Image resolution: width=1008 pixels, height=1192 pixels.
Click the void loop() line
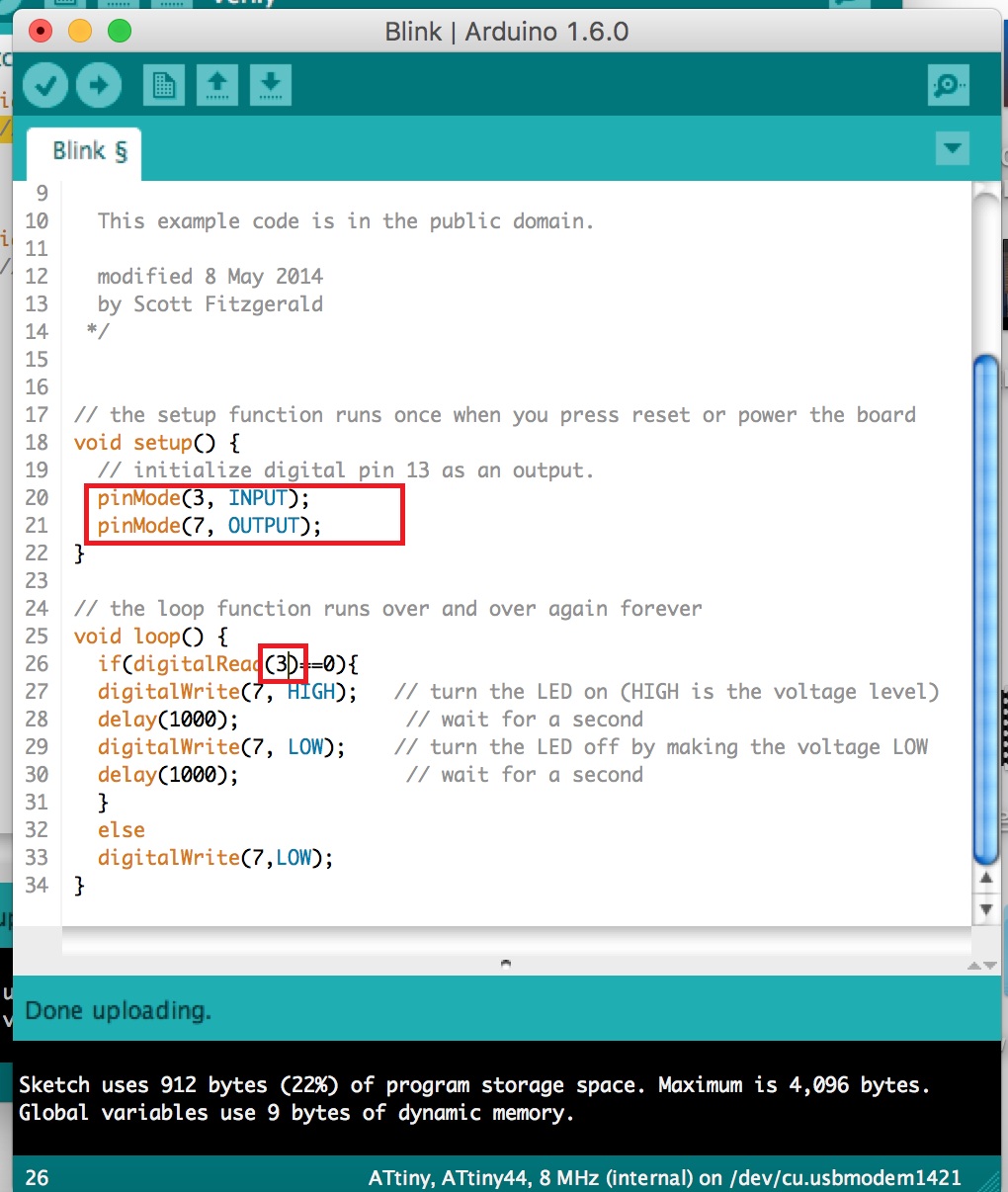click(x=151, y=637)
